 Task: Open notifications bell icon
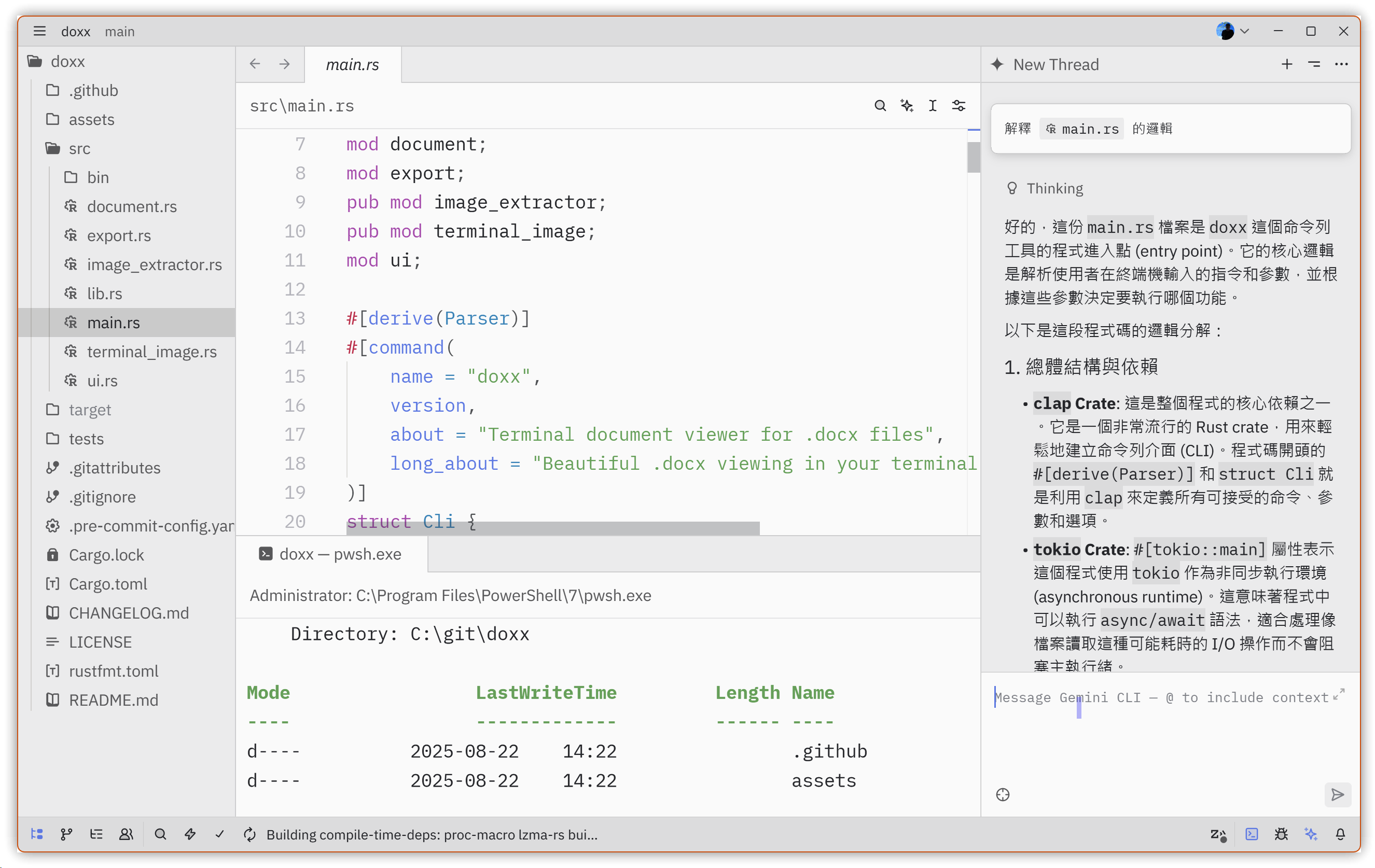point(1340,834)
